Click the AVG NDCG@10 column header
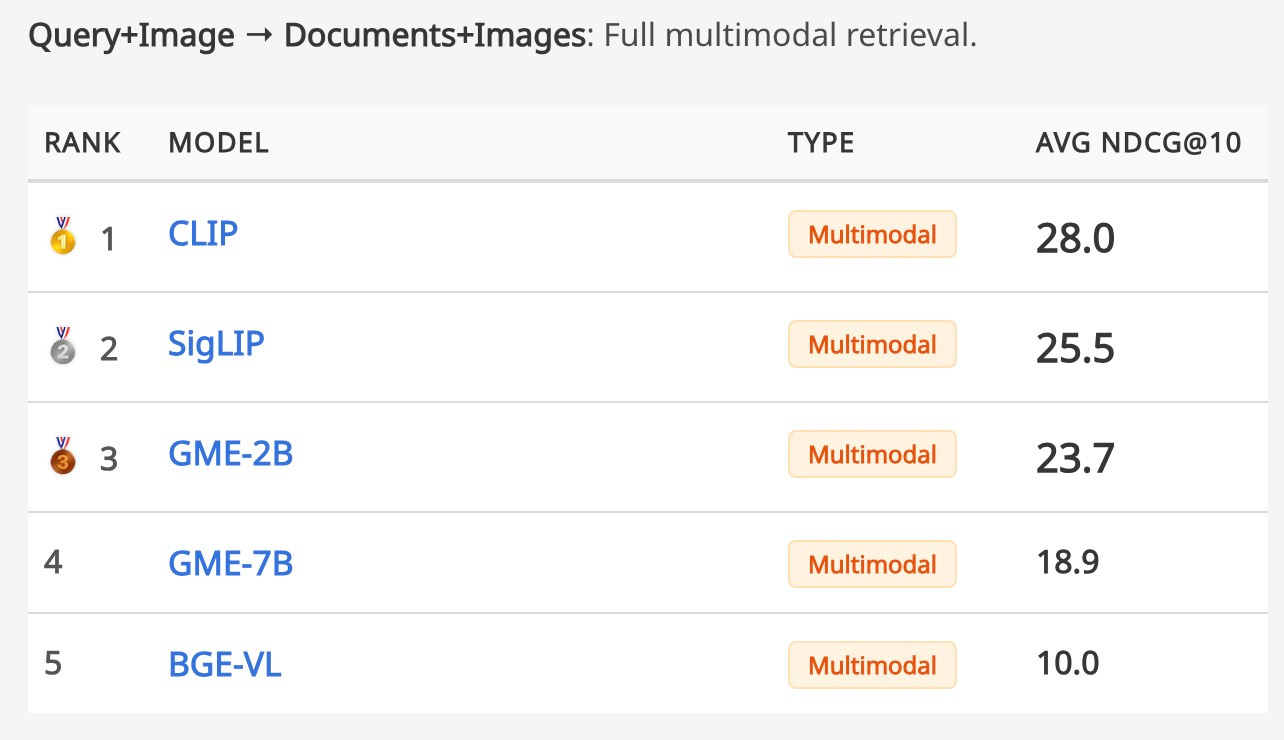Screen dimensions: 1284x740 pos(1138,143)
